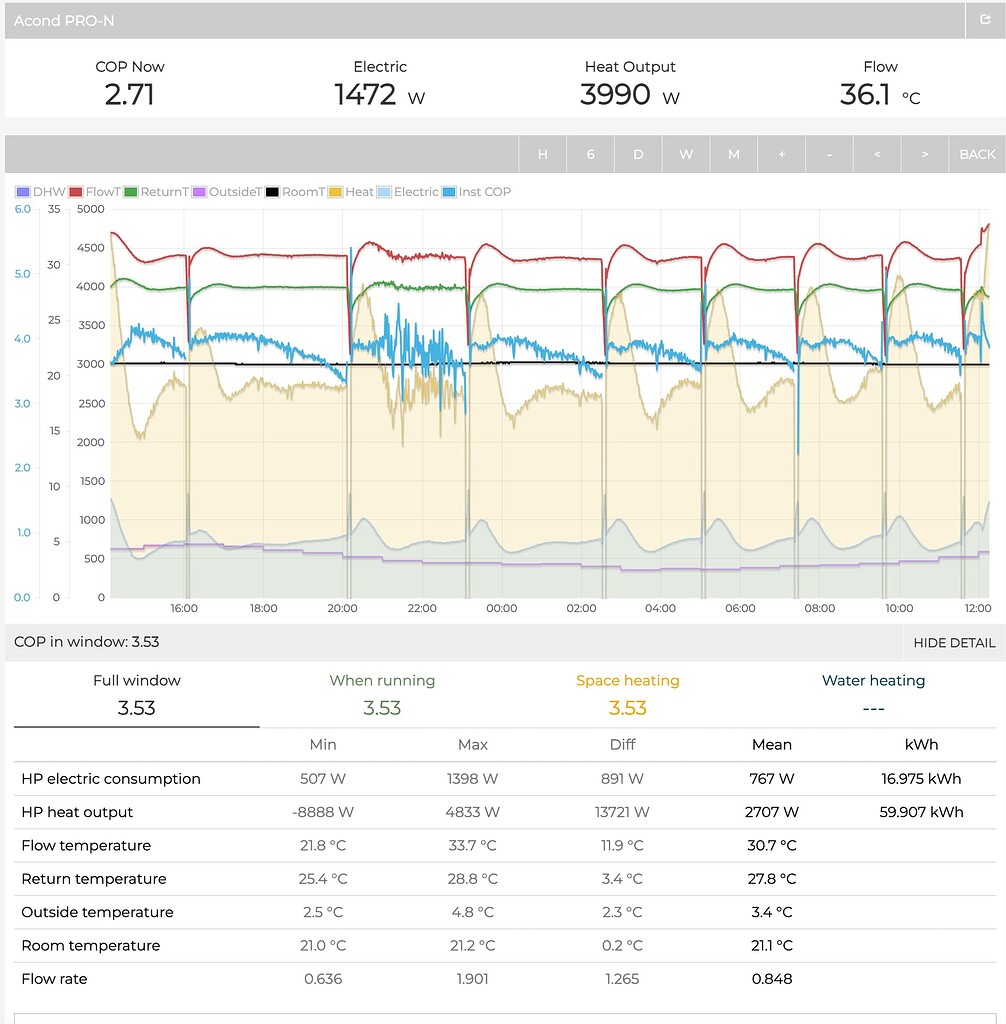This screenshot has height=1024, width=1006.
Task: Select the 6-hour chart view
Action: pyautogui.click(x=591, y=154)
